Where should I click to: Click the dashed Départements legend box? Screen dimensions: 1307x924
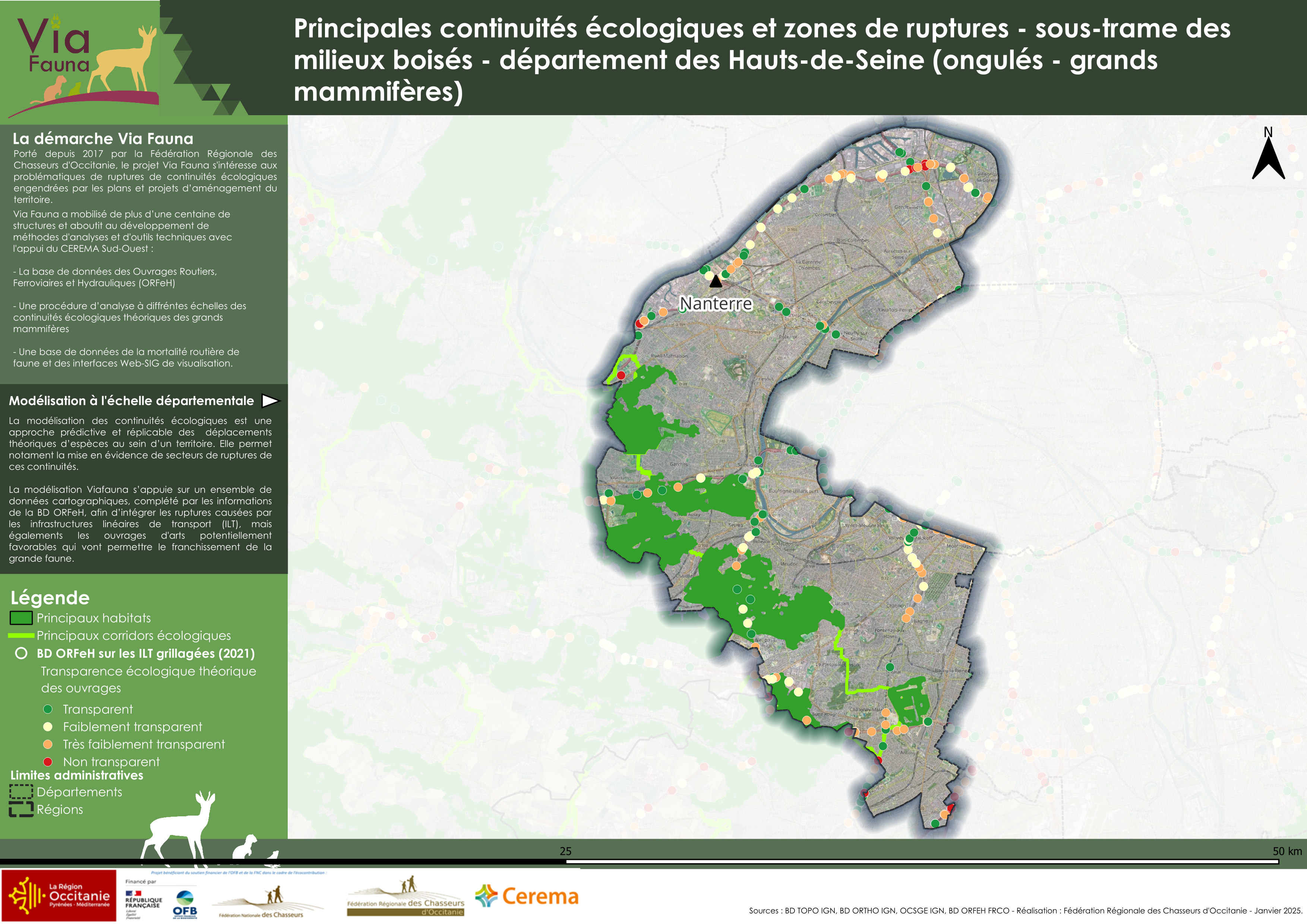21,791
